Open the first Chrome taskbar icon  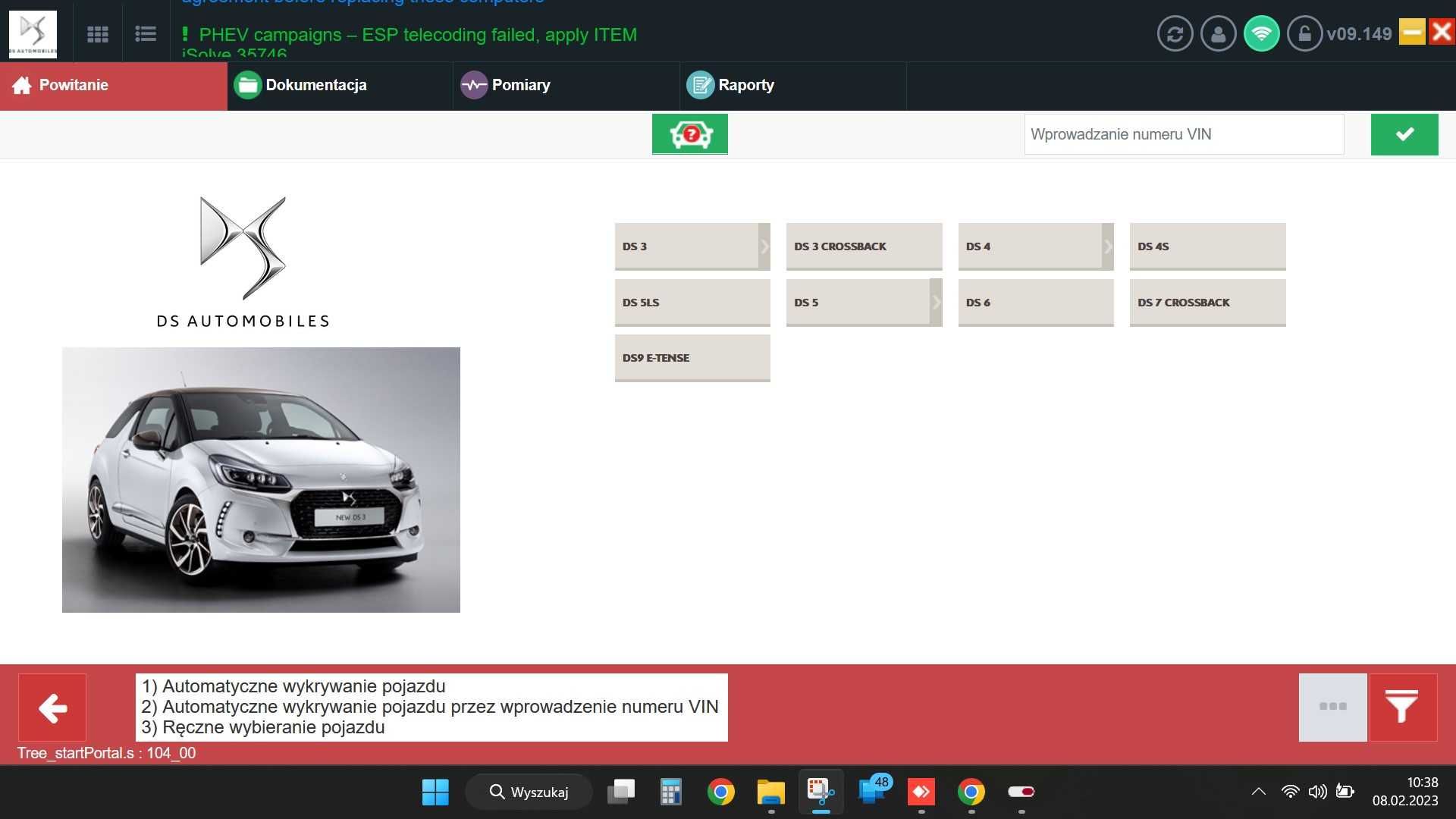coord(720,792)
